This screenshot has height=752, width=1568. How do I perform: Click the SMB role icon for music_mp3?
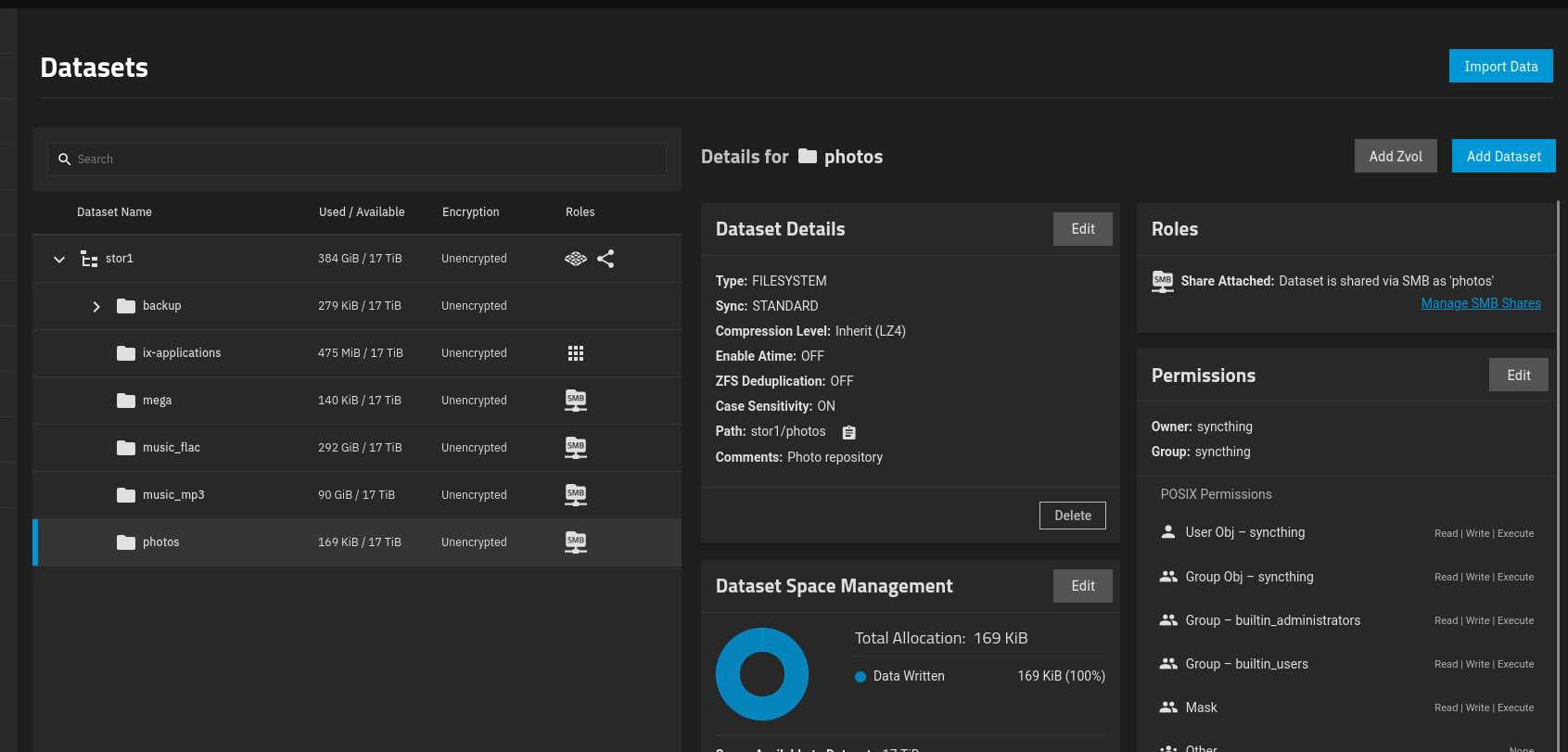pos(576,495)
